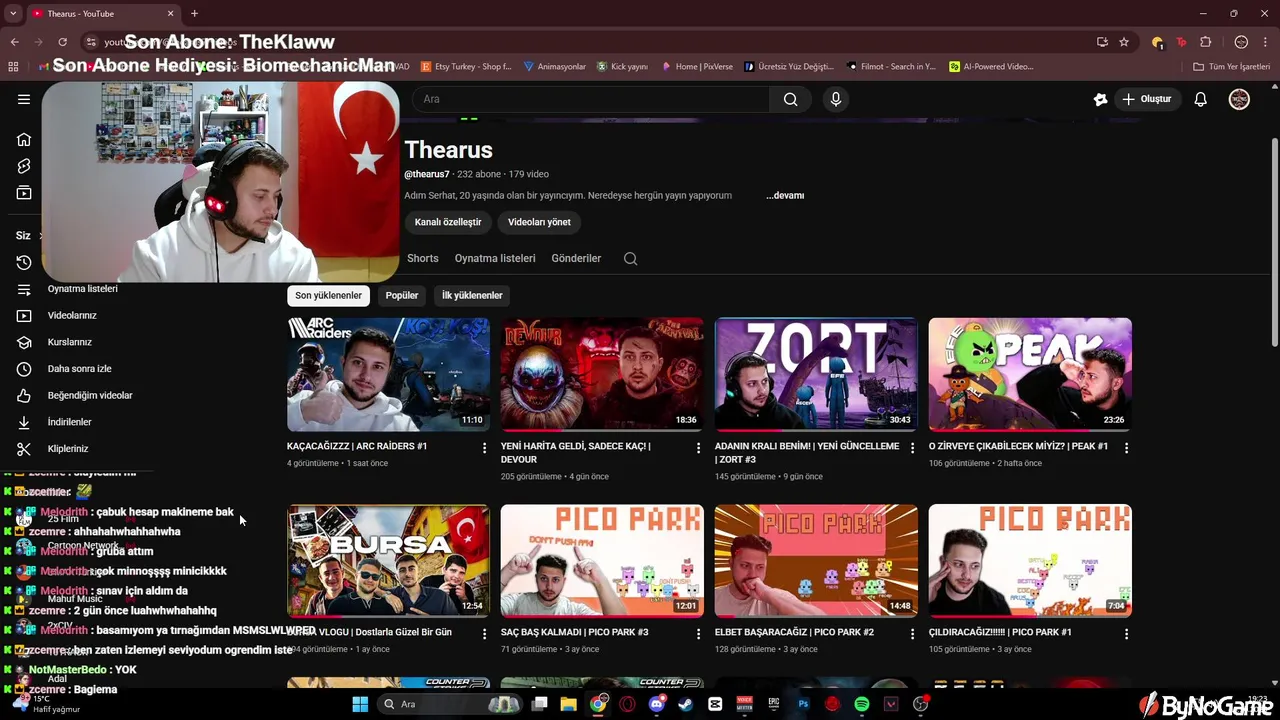Open Photoshop from the taskbar
1280x720 pixels.
pyautogui.click(x=803, y=704)
